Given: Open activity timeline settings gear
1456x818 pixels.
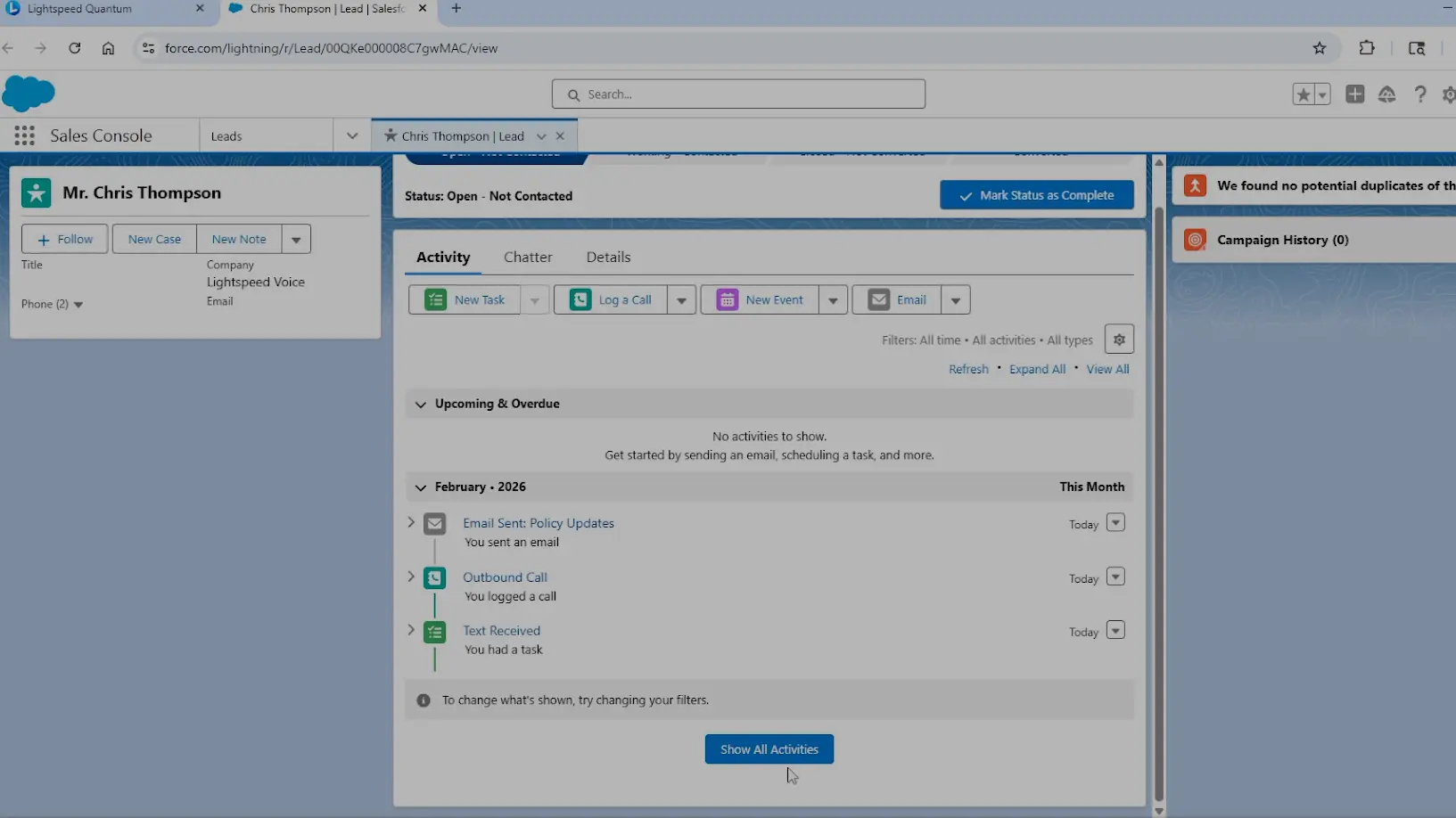Looking at the screenshot, I should click(x=1119, y=339).
